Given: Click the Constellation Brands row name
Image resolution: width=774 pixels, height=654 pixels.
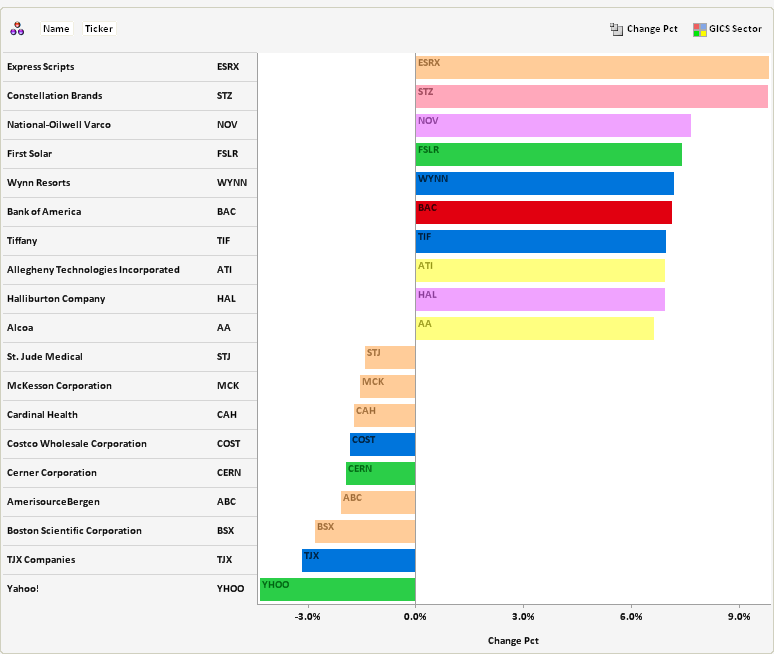Looking at the screenshot, I should (54, 96).
